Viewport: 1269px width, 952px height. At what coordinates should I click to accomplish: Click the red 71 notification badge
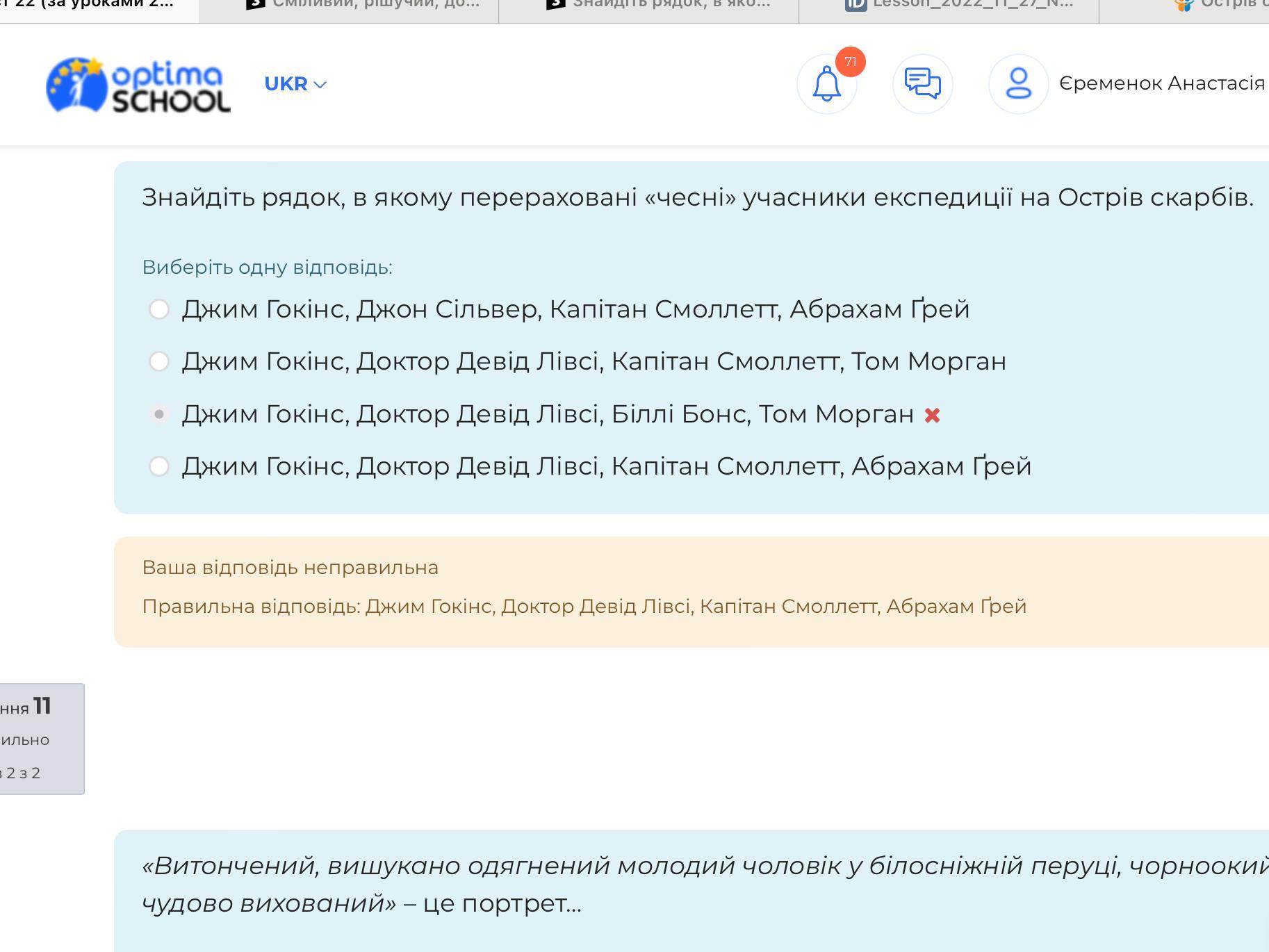[850, 62]
